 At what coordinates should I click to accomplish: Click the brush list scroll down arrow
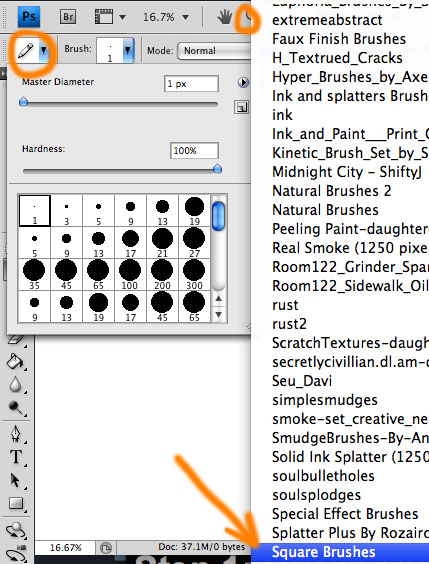point(218,315)
